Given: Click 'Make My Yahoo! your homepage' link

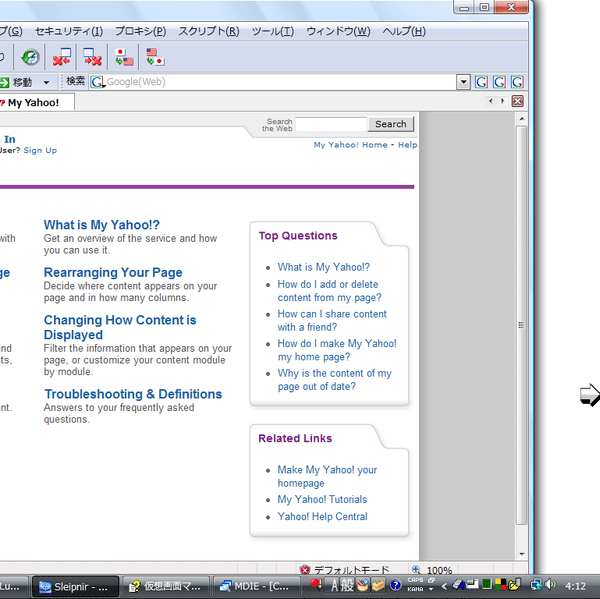Looking at the screenshot, I should click(327, 476).
